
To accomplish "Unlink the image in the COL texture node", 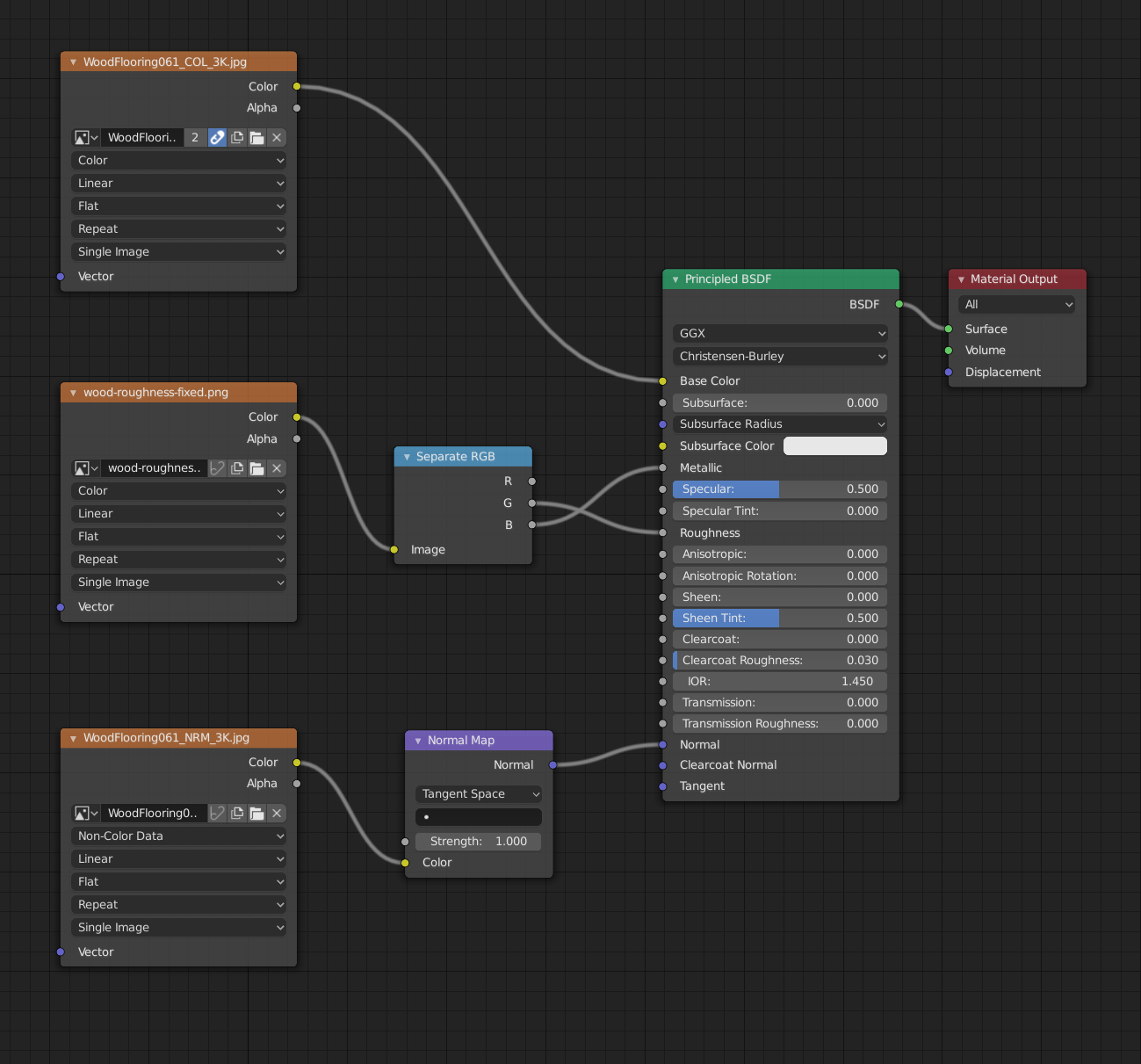I will tap(277, 138).
